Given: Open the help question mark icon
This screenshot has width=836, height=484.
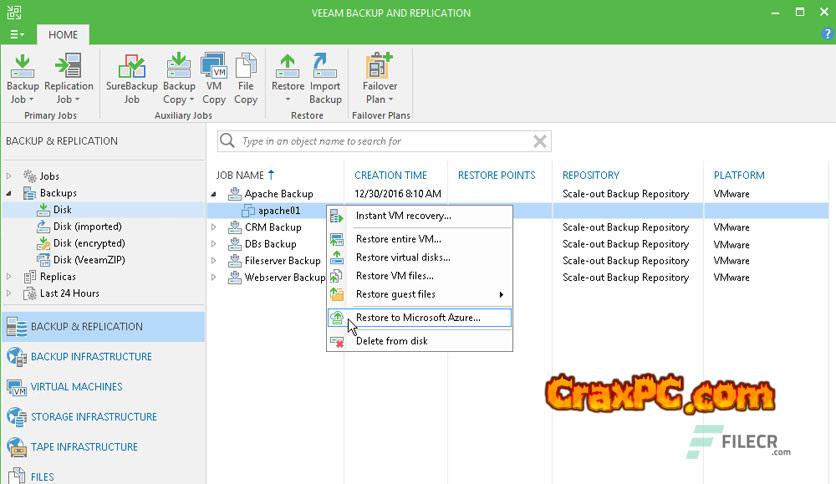Looking at the screenshot, I should coord(827,33).
